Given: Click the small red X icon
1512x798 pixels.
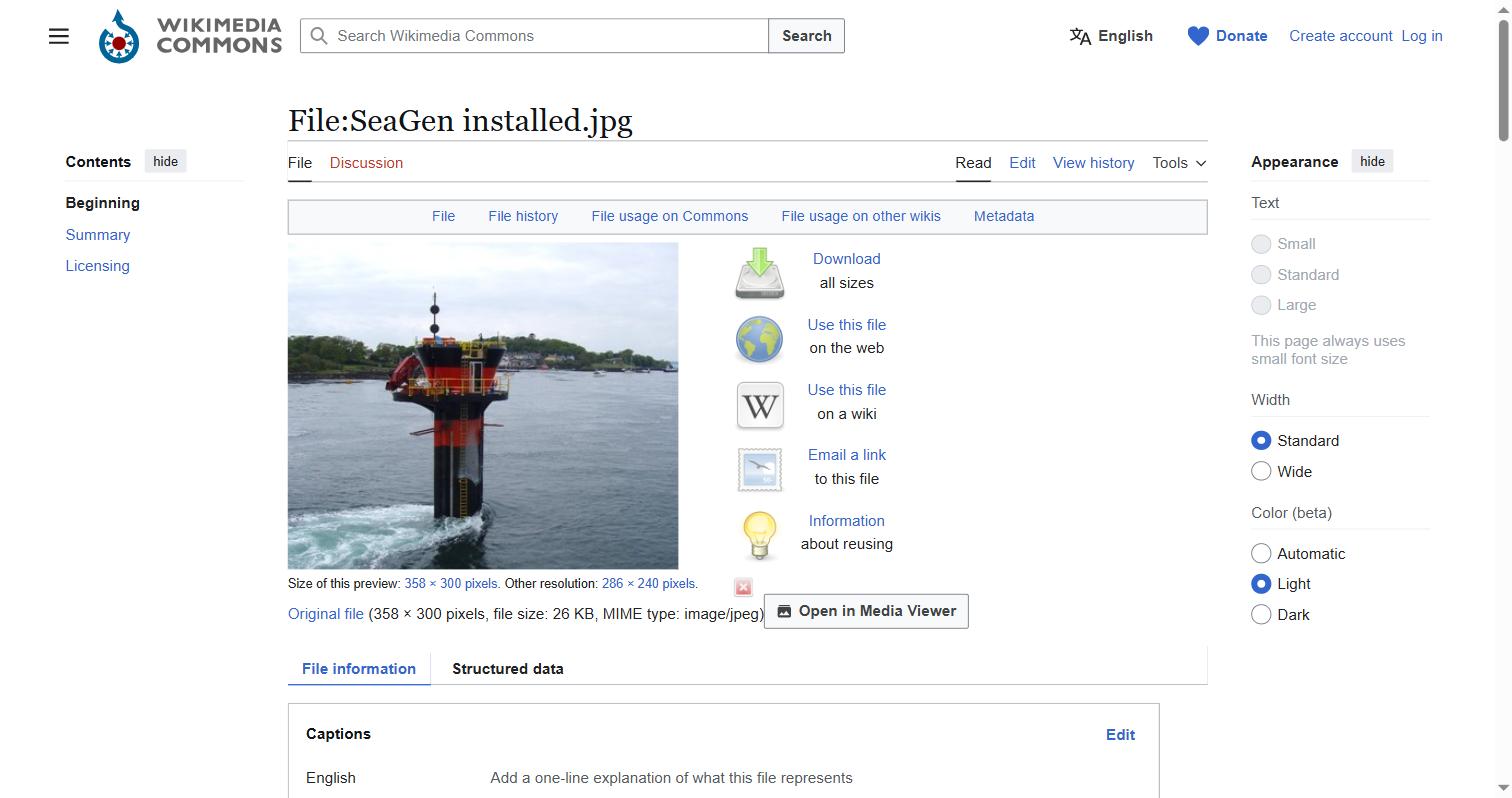Looking at the screenshot, I should [743, 587].
